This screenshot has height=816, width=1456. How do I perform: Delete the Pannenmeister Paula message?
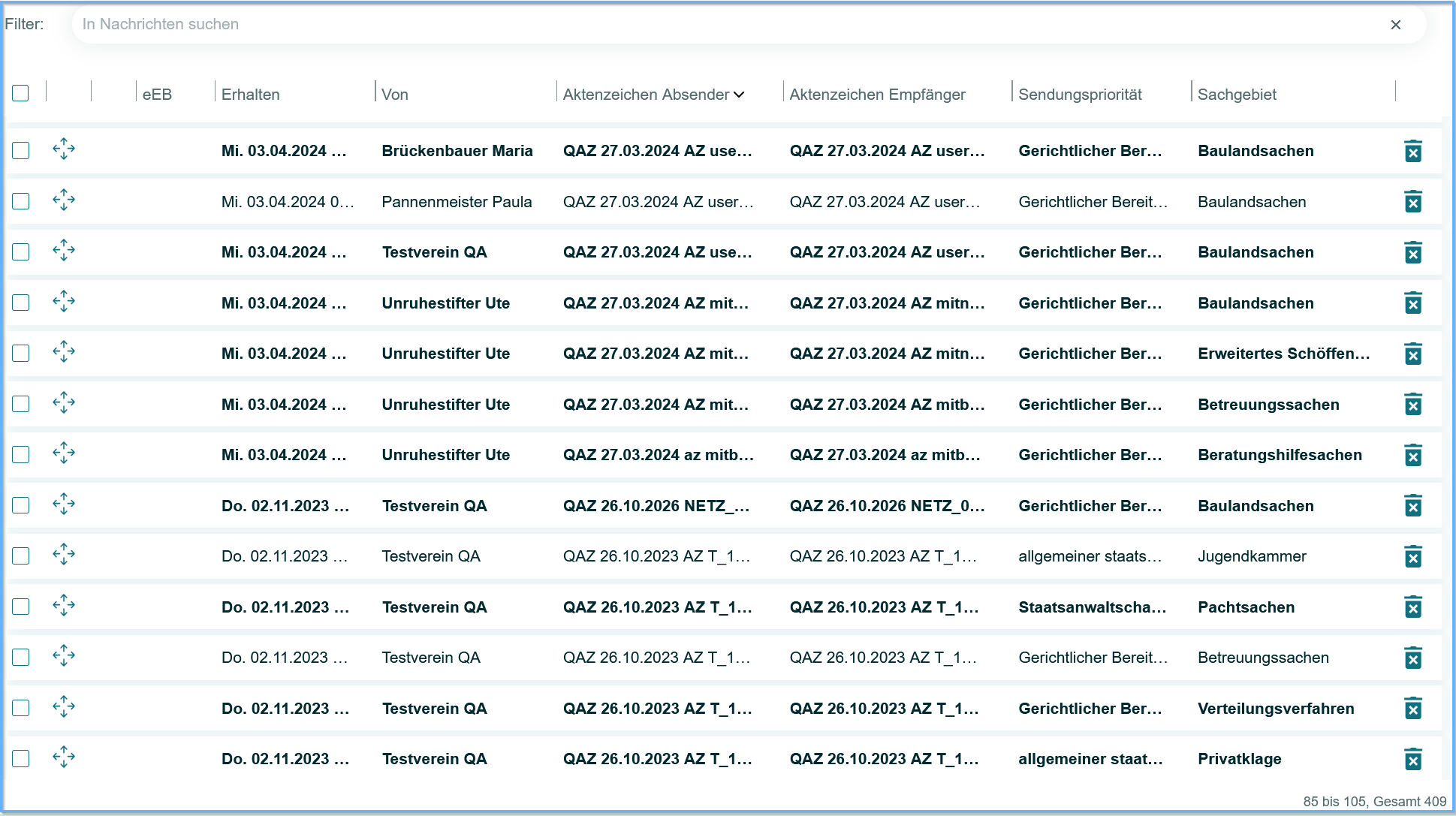point(1412,202)
